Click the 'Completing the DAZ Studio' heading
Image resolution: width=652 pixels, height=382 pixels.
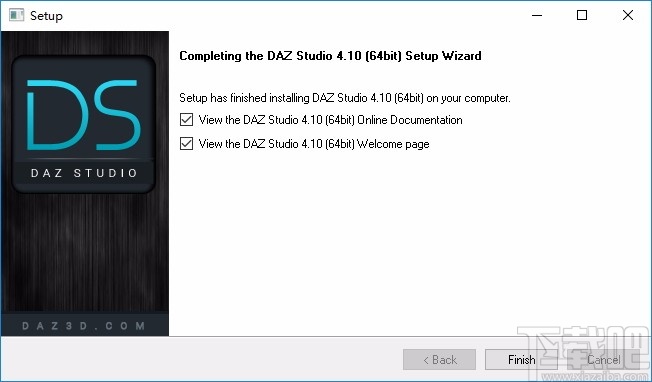pos(330,56)
